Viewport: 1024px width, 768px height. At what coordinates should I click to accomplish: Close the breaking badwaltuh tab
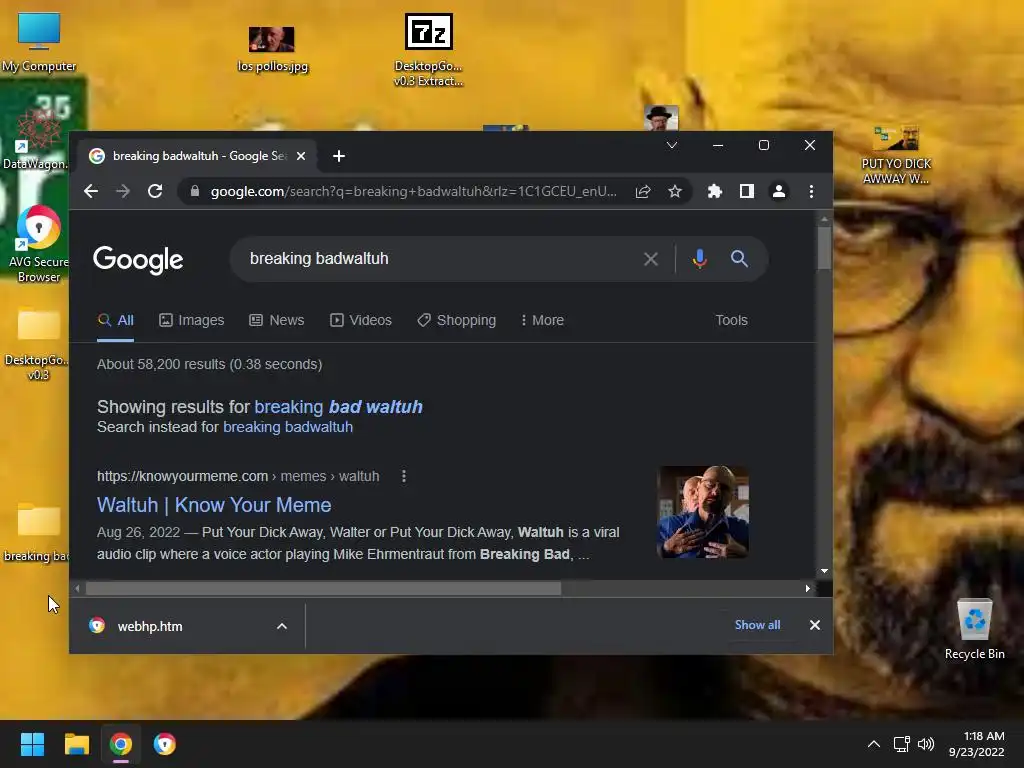(x=301, y=156)
